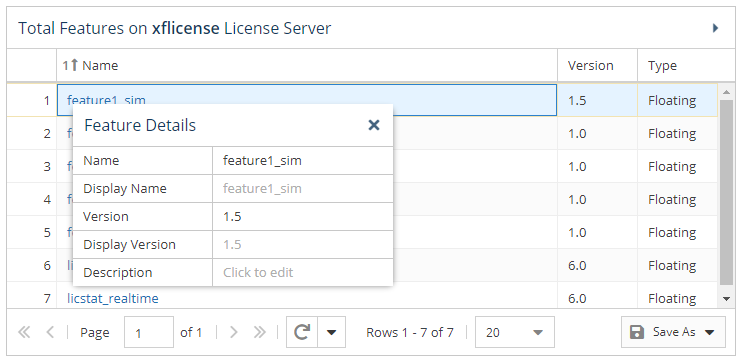
Task: Click Version 6.0 cell in row 6
Action: [x=597, y=265]
